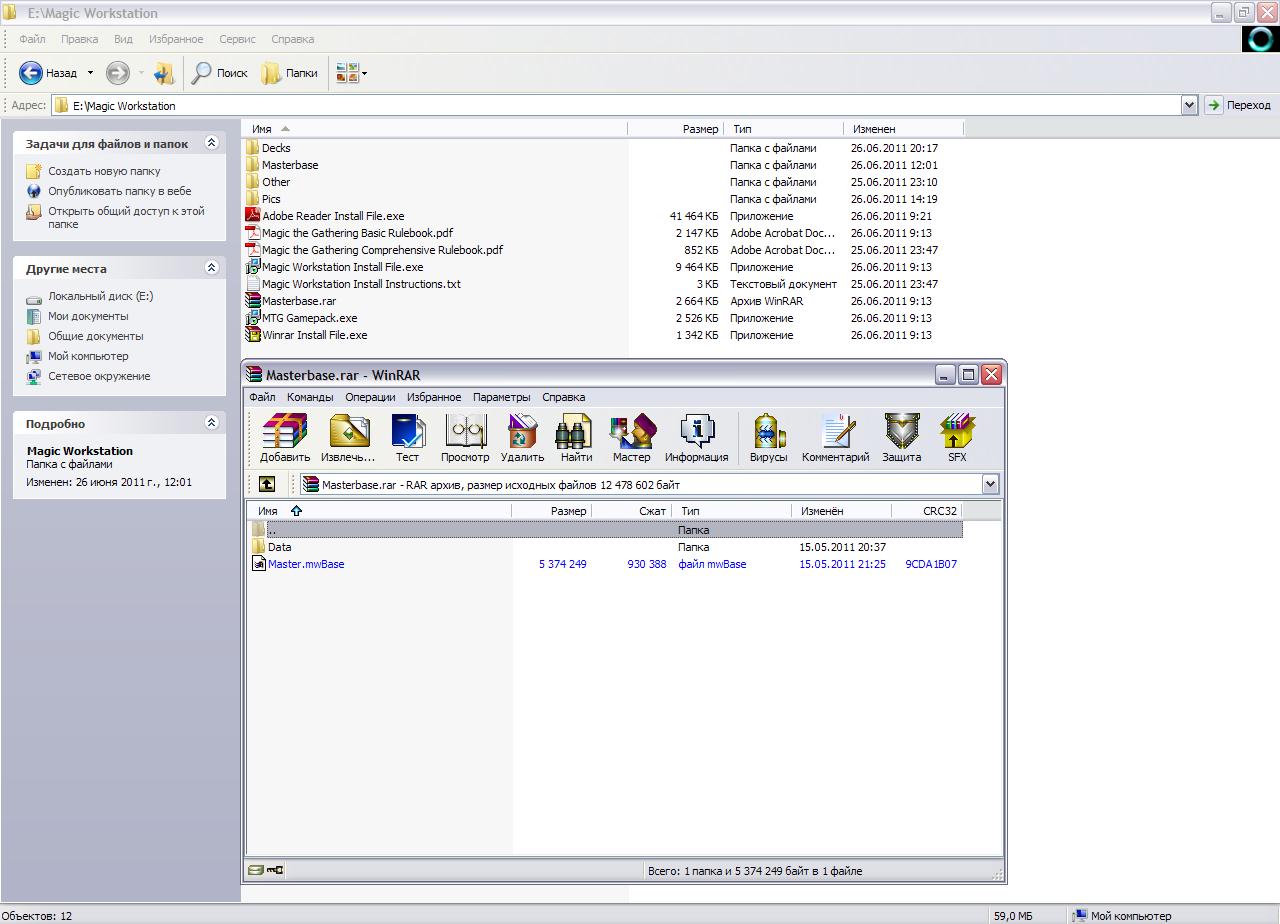Click the Извлечь (Extract) icon in WinRAR
Viewport: 1280px width, 924px height.
[349, 439]
